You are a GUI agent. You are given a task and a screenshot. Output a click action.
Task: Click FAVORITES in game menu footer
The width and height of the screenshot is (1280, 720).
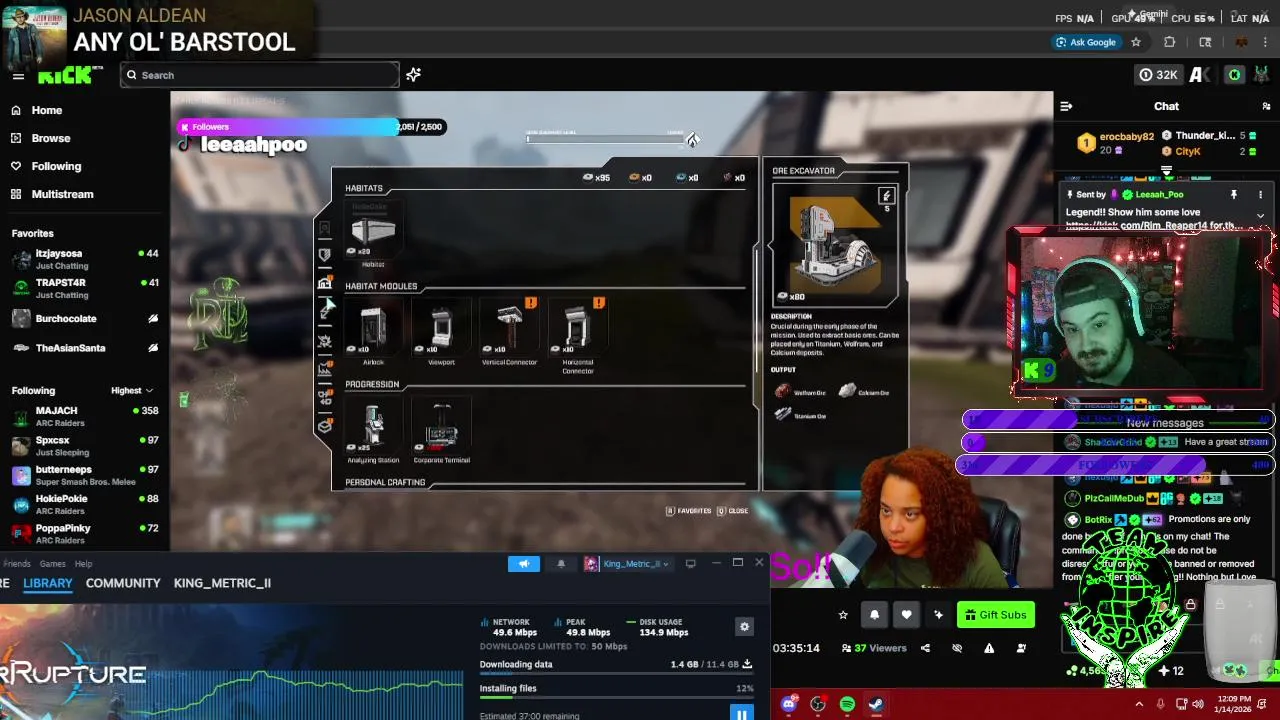pyautogui.click(x=689, y=511)
